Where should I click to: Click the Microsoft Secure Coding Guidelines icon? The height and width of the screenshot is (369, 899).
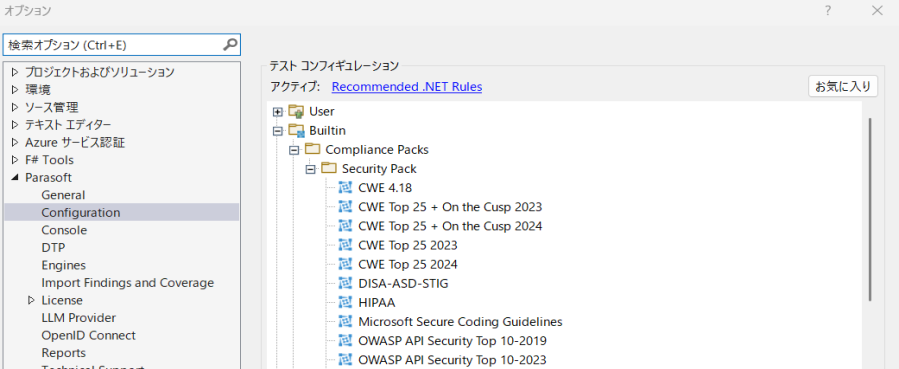click(345, 321)
